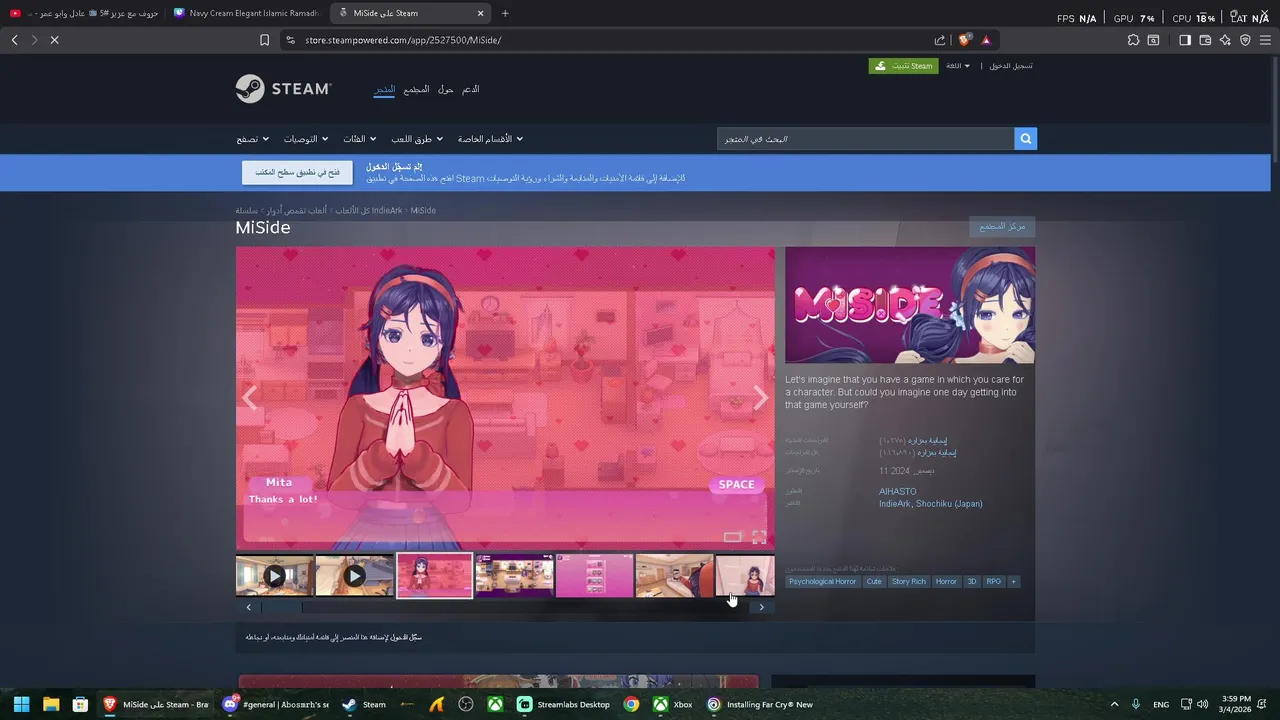Show previous screenshot with left arrow overlay
The image size is (1280, 720).
point(249,398)
